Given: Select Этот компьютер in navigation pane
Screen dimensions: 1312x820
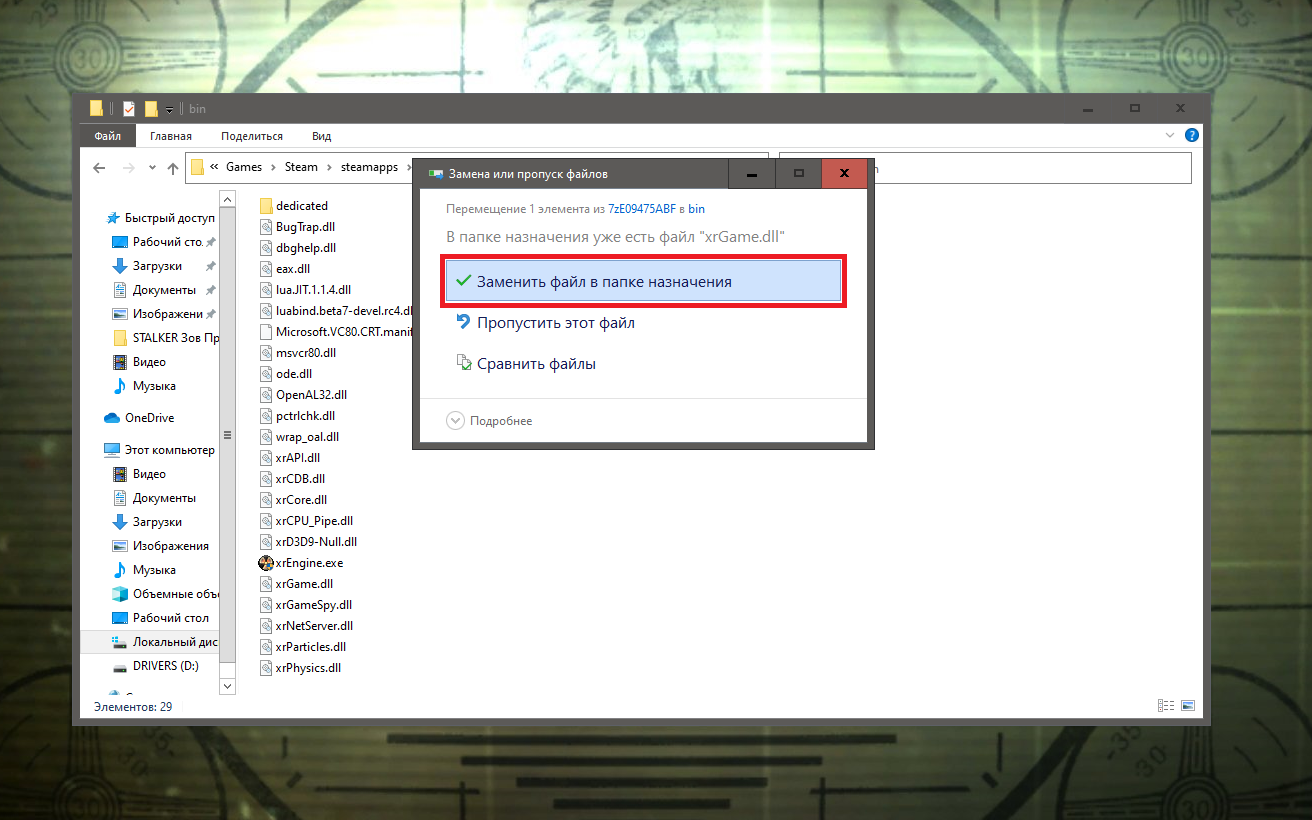Looking at the screenshot, I should [159, 450].
